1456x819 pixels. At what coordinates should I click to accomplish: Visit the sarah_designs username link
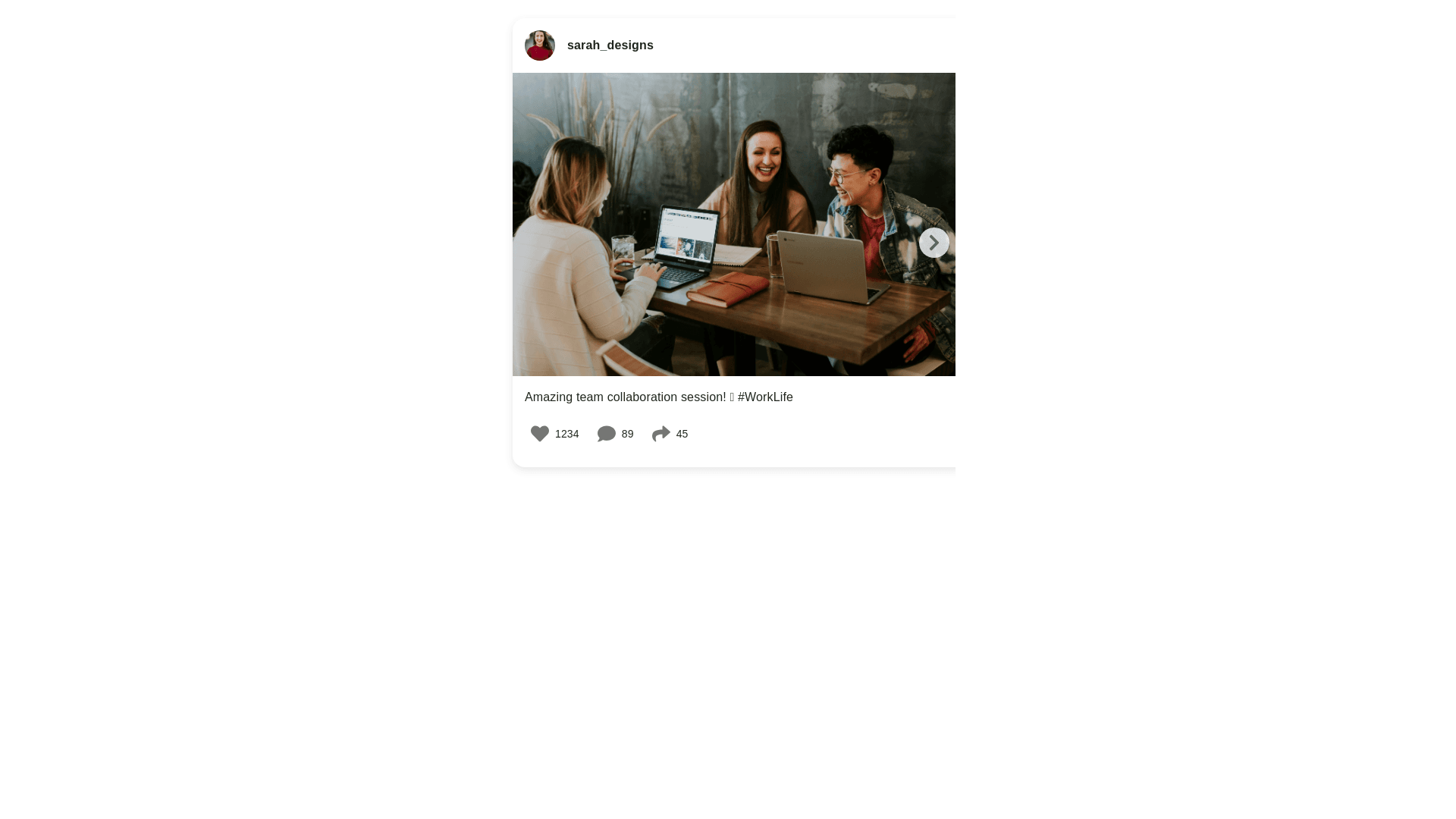coord(610,45)
